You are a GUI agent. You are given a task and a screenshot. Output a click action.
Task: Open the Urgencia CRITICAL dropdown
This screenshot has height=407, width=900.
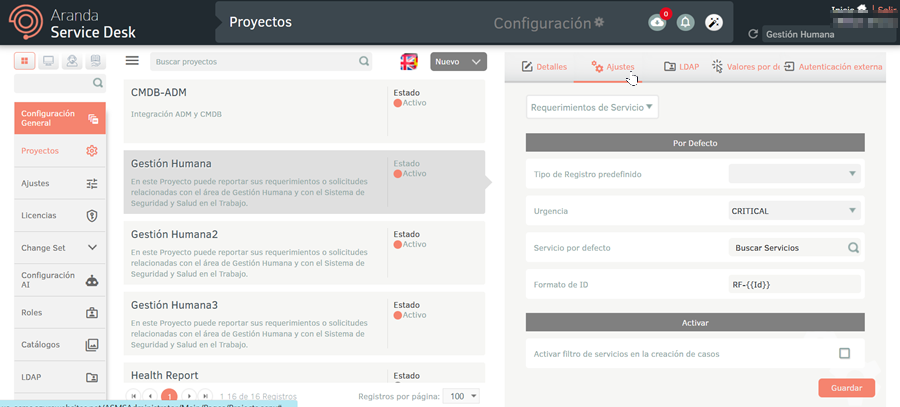[x=795, y=211]
